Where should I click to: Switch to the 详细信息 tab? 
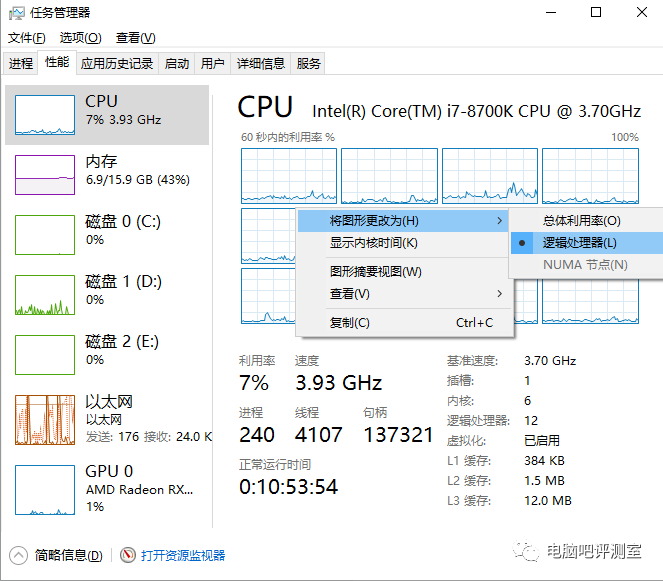pyautogui.click(x=260, y=64)
